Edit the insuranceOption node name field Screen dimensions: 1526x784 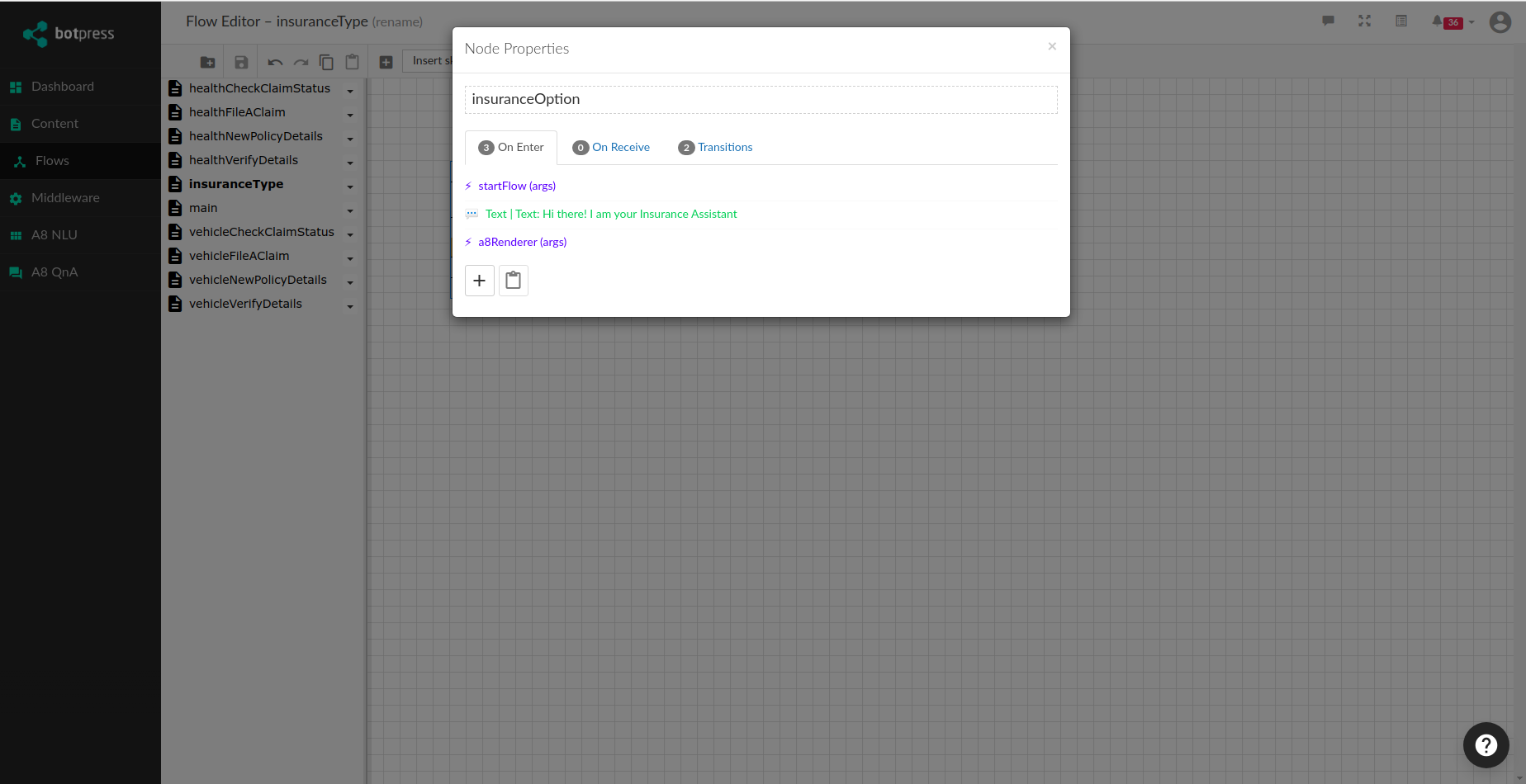(x=761, y=100)
